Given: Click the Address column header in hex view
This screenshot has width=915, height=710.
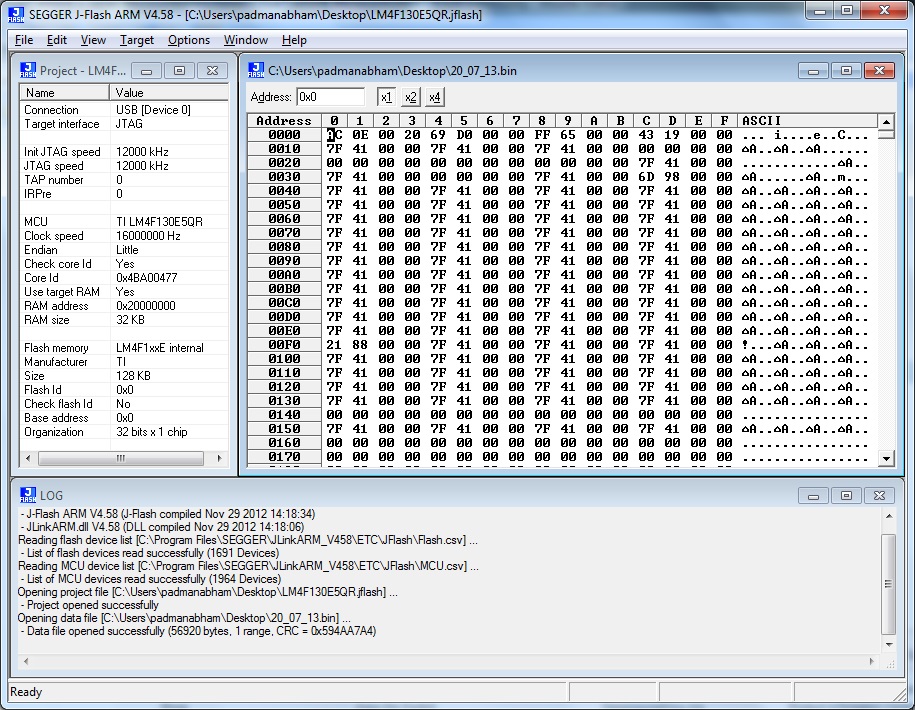Looking at the screenshot, I should (x=284, y=121).
